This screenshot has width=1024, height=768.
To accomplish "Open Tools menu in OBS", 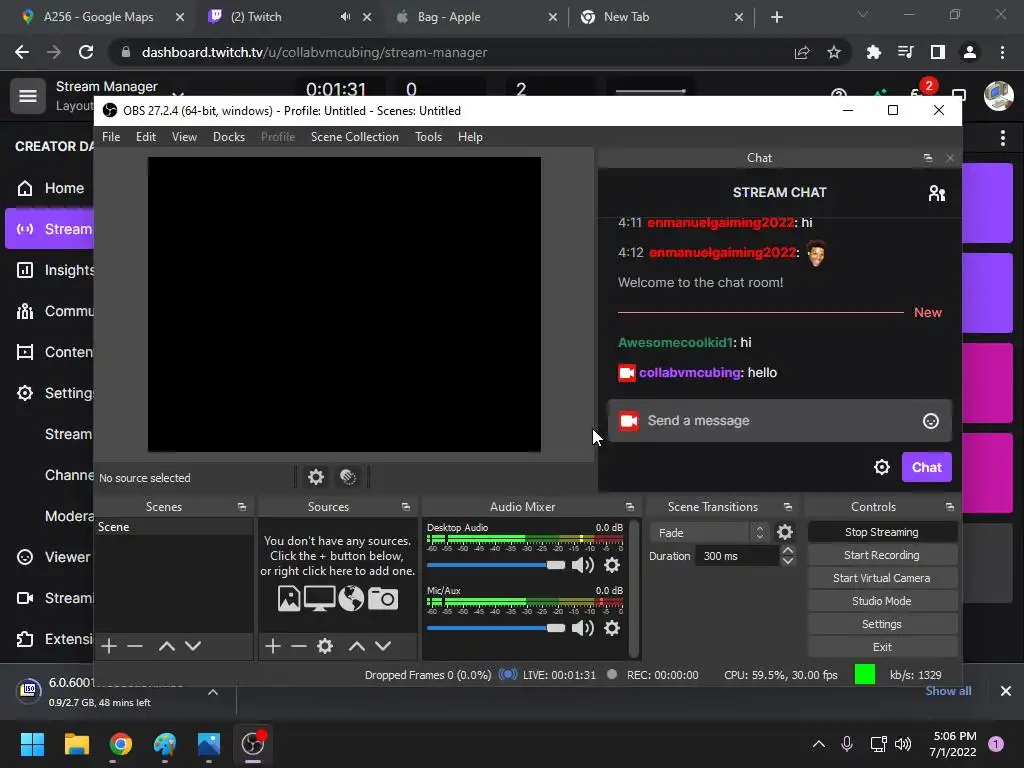I will 428,136.
